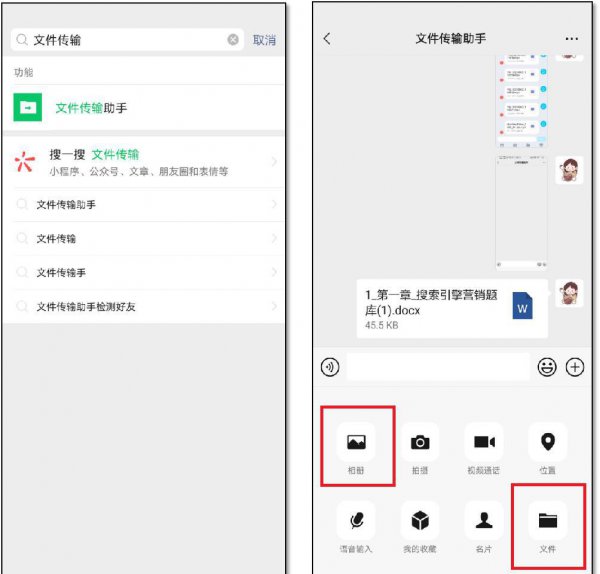Clear the search text with X button

click(x=233, y=40)
